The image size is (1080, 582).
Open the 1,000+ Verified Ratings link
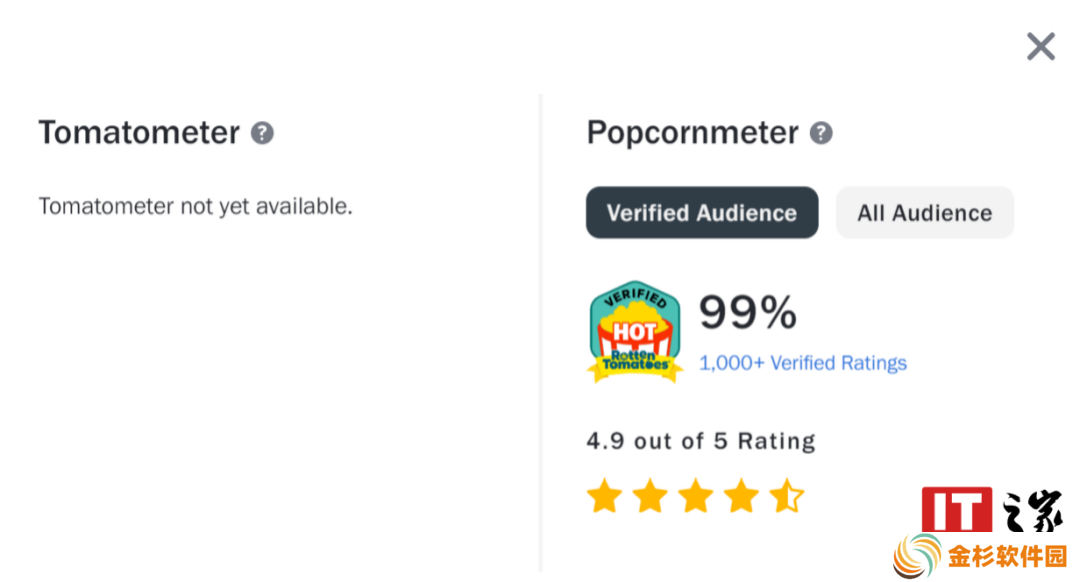(x=802, y=363)
